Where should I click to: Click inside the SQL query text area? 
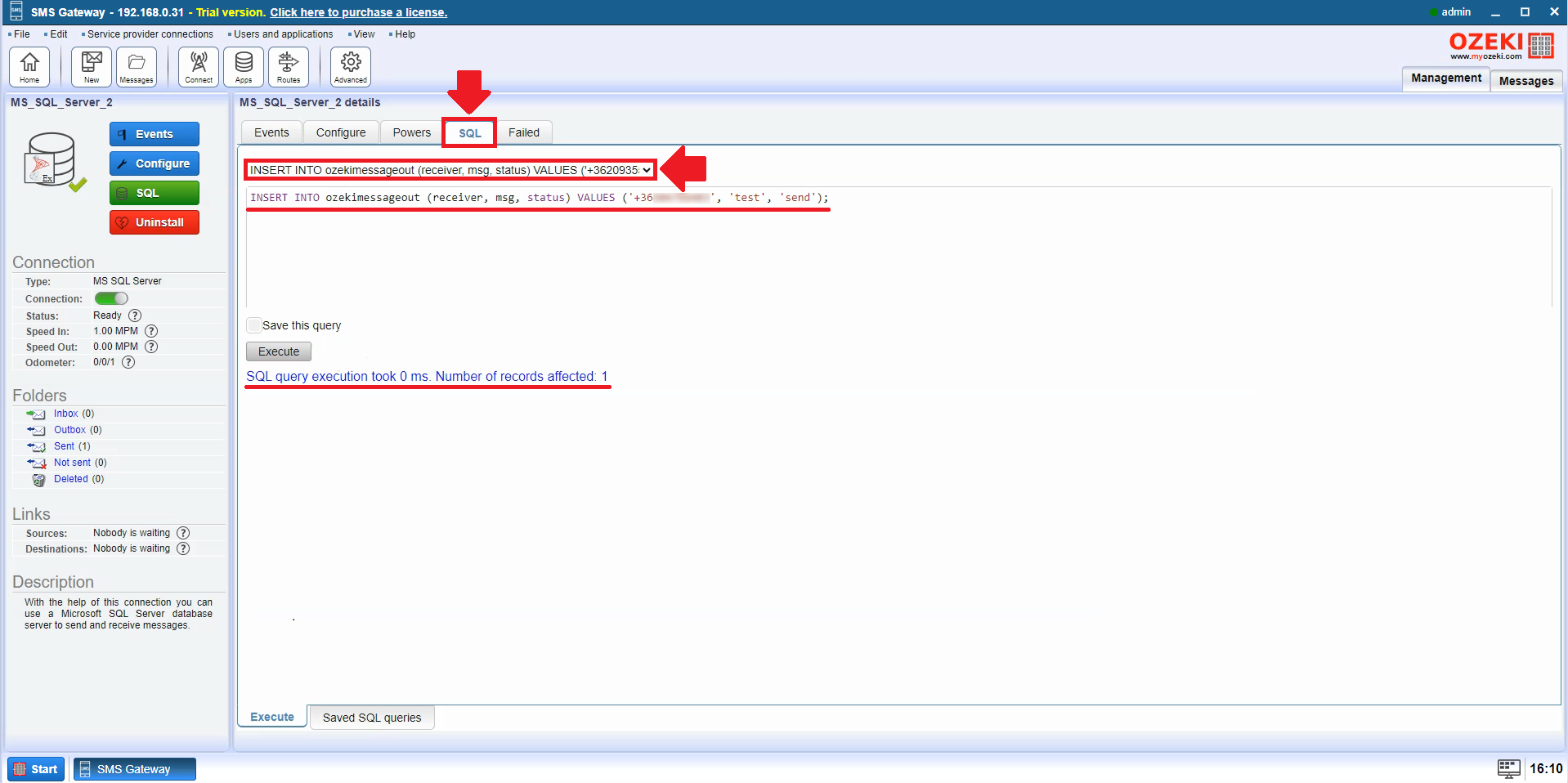pos(898,247)
